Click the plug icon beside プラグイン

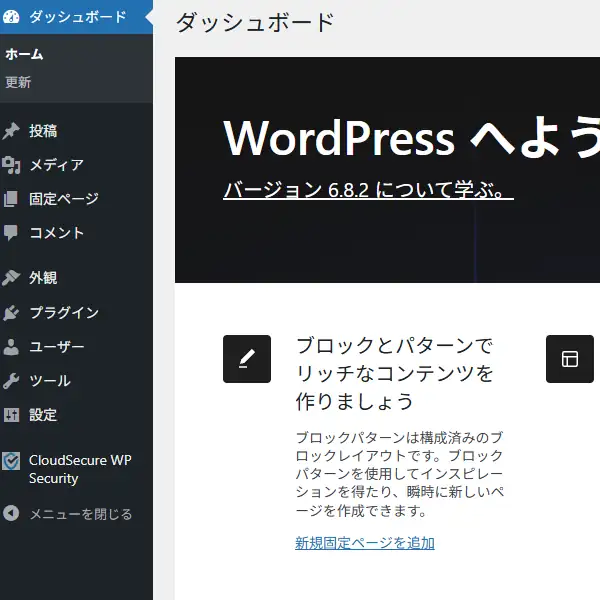click(11, 312)
